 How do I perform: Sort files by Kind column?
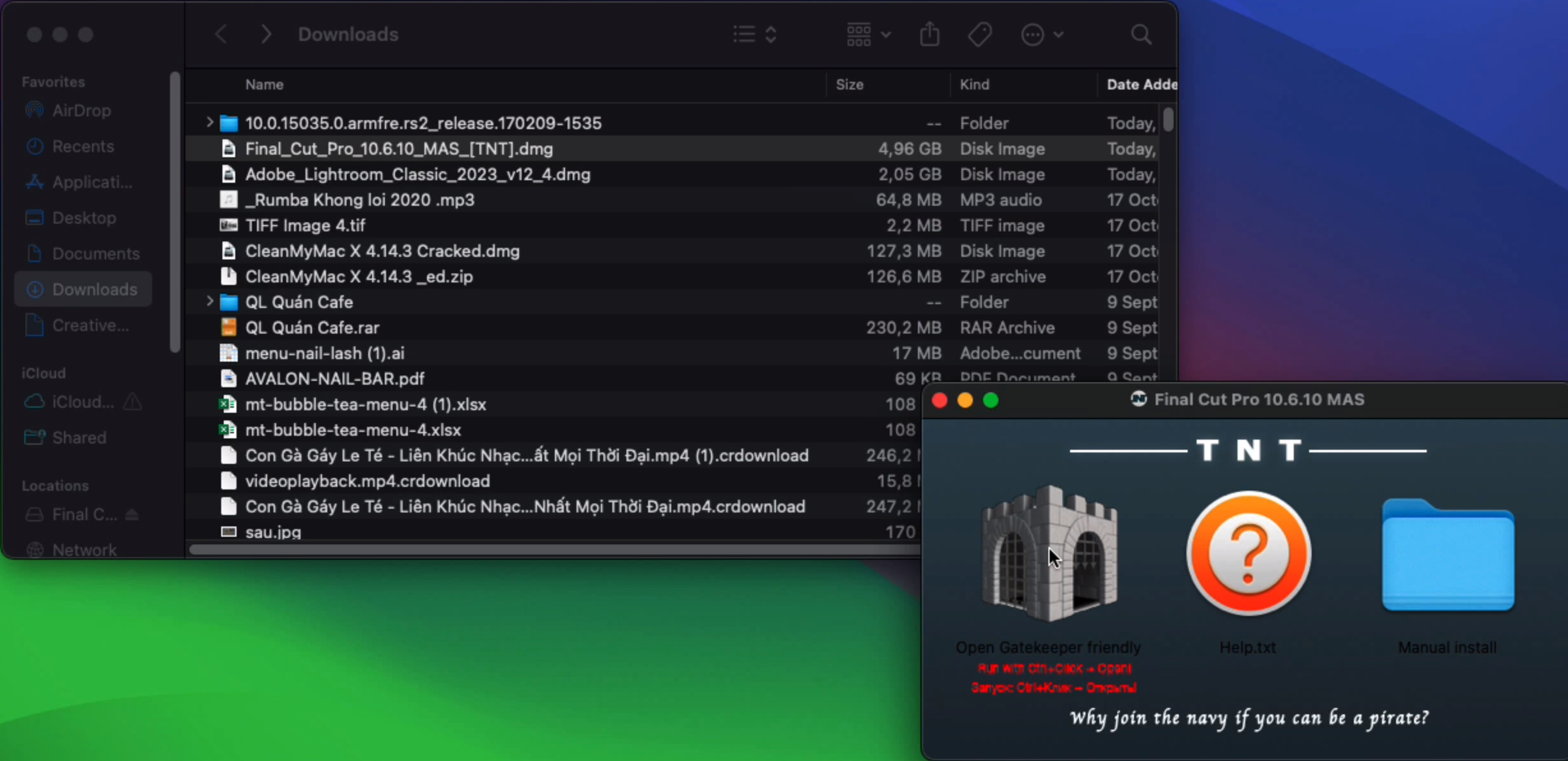[974, 84]
